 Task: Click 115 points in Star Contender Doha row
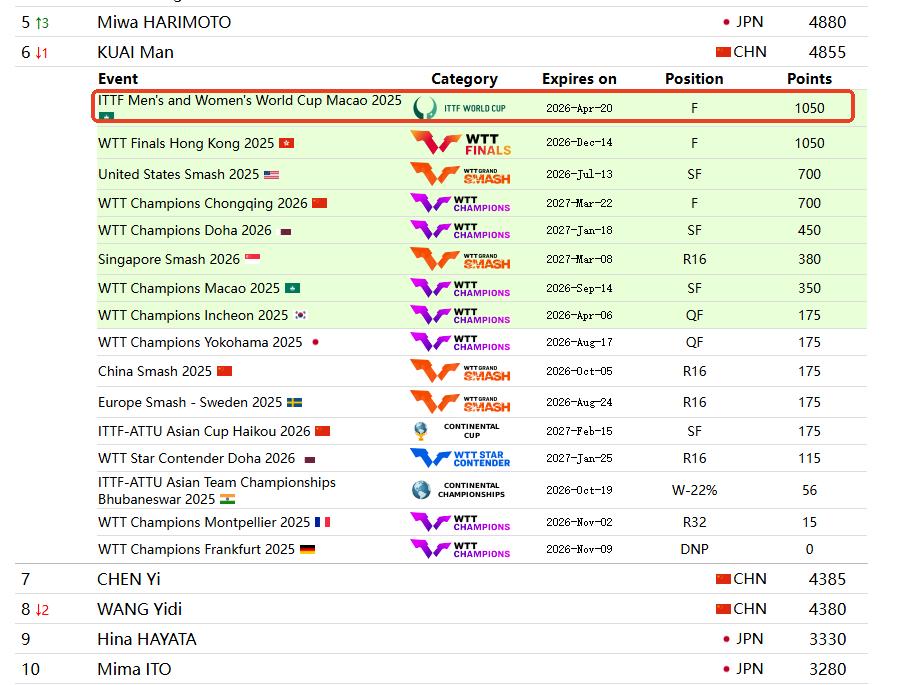coord(809,458)
